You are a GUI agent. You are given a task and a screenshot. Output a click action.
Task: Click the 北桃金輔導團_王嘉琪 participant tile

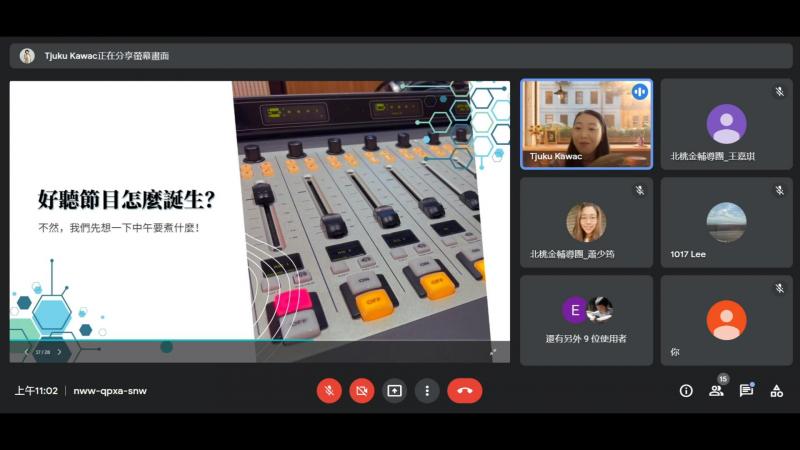tap(726, 124)
